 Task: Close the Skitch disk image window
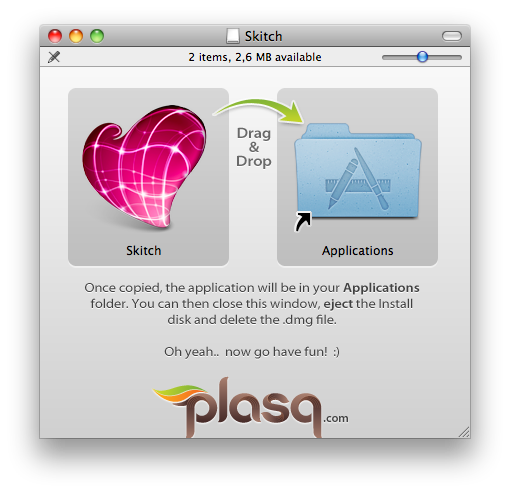click(55, 36)
